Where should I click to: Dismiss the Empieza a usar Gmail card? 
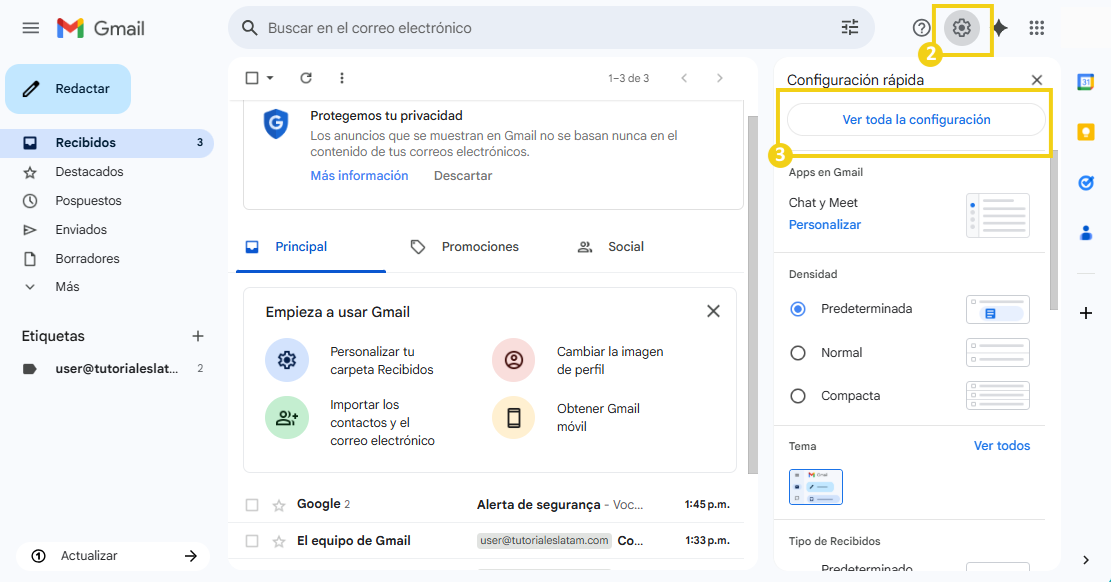714,311
